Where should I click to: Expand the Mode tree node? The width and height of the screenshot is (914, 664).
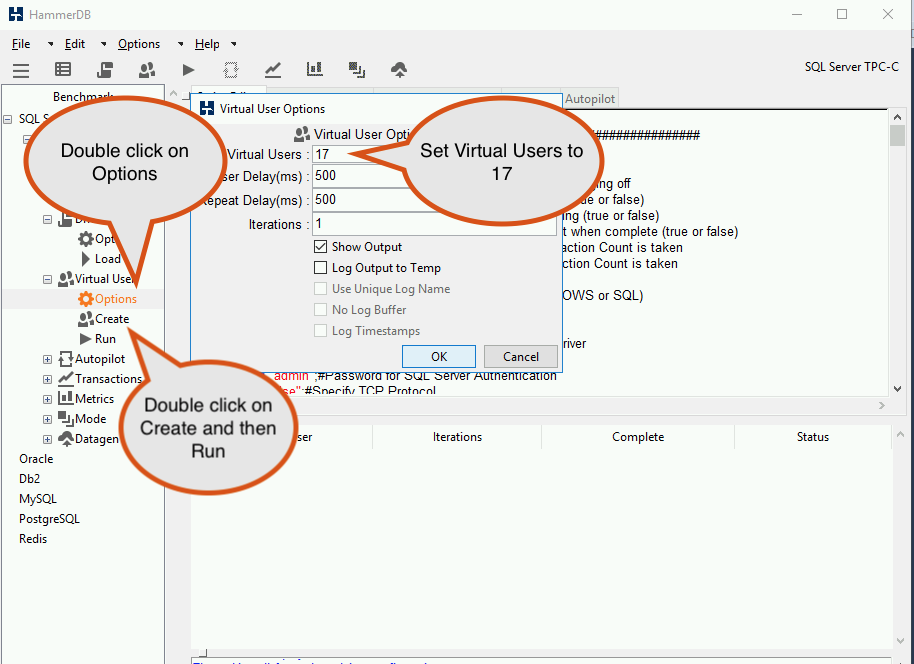click(47, 419)
